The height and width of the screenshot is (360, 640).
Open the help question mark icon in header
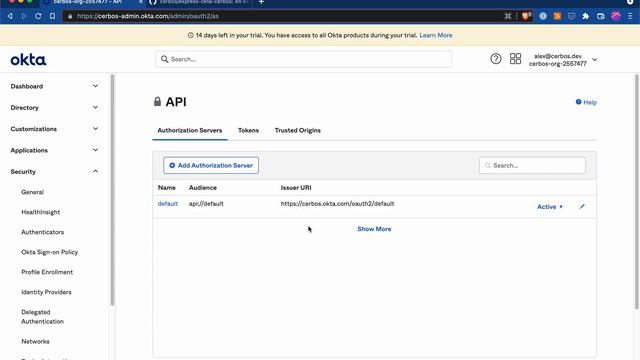[x=496, y=59]
